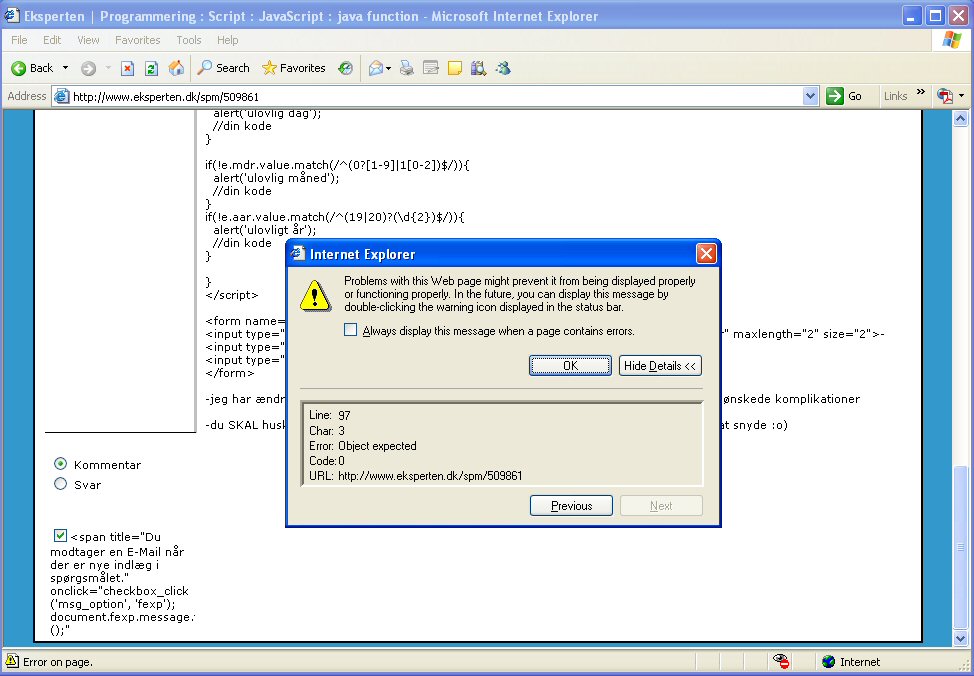Go to the Home page icon
Screen dimensions: 974x676
coord(176,68)
